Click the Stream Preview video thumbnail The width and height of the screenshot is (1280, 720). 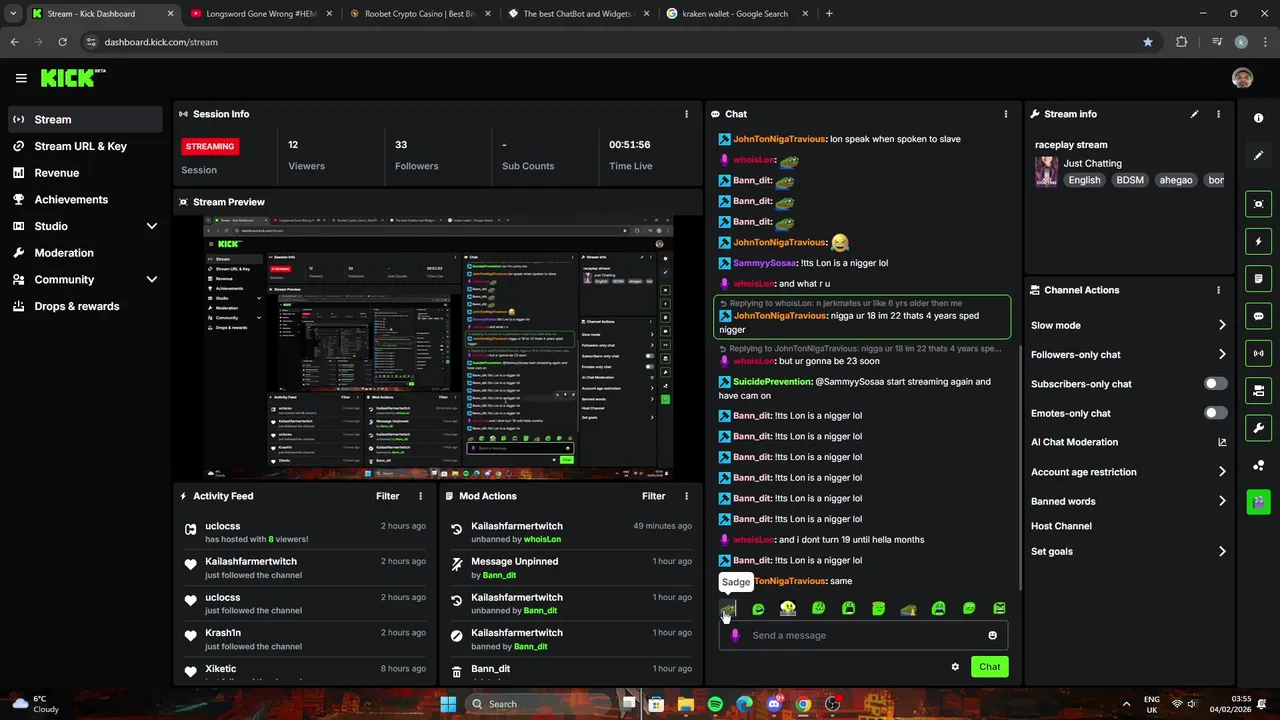pyautogui.click(x=439, y=349)
